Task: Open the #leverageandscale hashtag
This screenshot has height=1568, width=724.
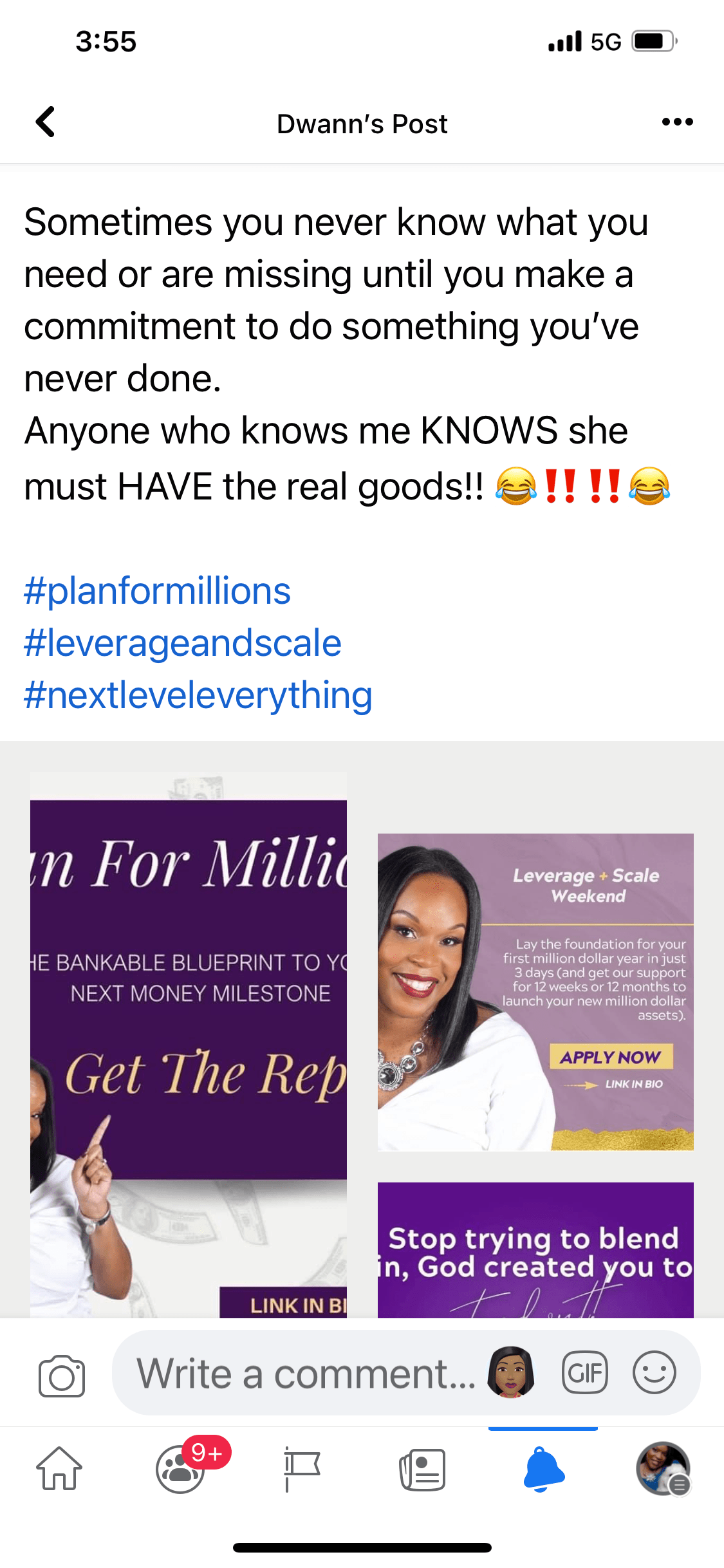Action: point(183,643)
